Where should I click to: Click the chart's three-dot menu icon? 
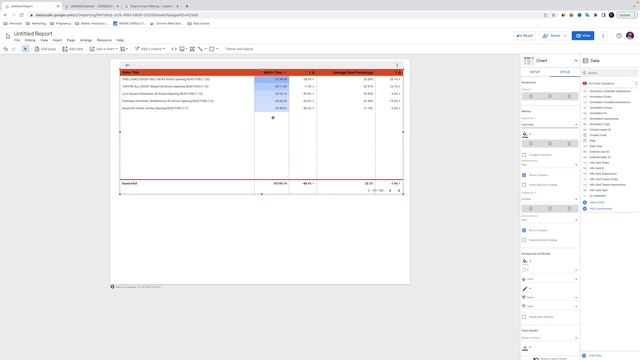tap(397, 65)
